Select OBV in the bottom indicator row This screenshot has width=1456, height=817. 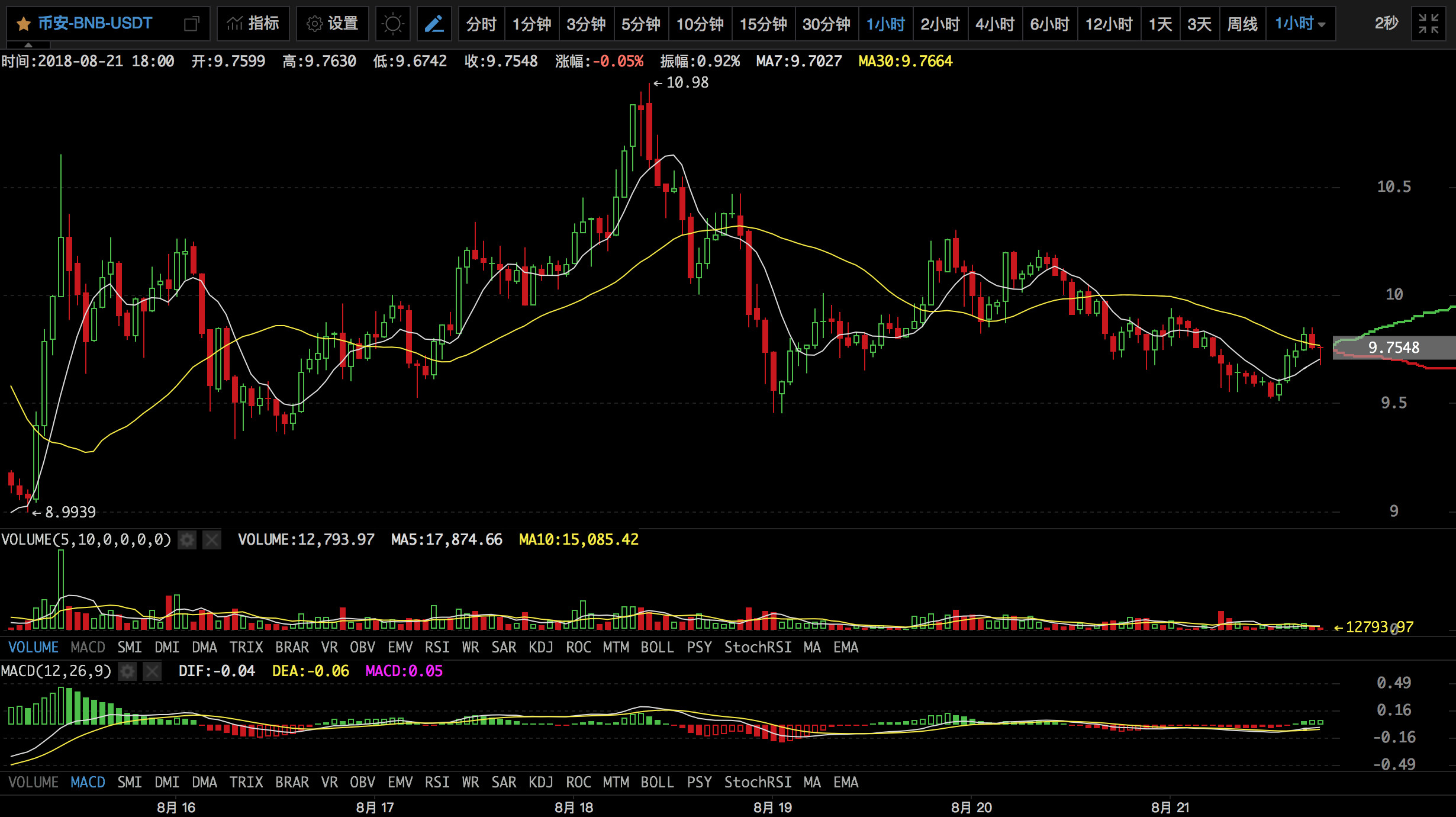click(362, 782)
